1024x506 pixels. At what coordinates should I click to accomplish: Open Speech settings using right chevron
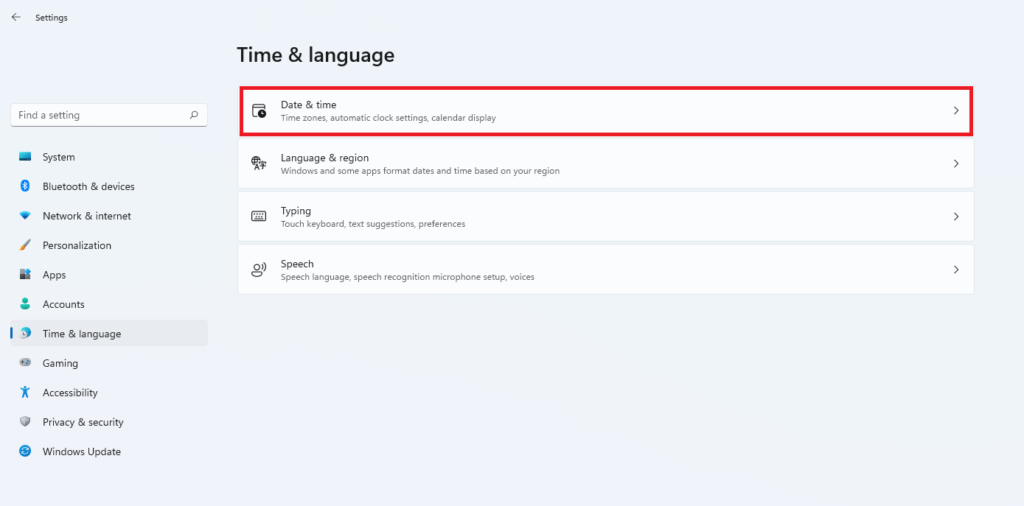(x=956, y=270)
